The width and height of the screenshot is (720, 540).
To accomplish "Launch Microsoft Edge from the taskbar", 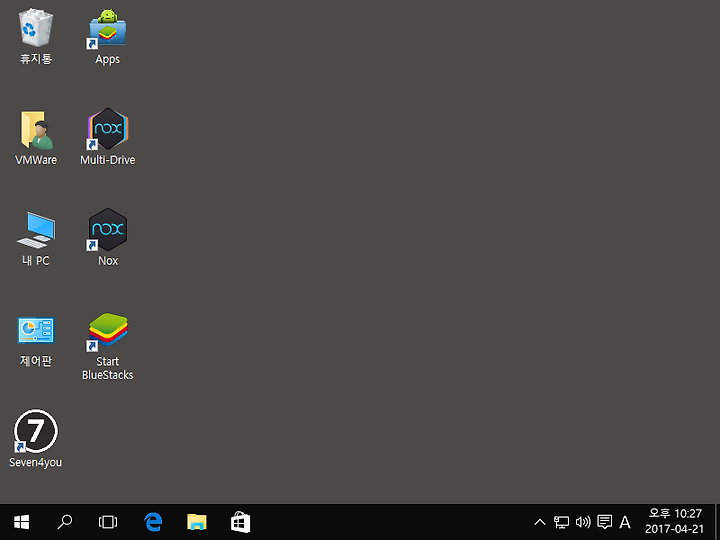I will click(153, 522).
